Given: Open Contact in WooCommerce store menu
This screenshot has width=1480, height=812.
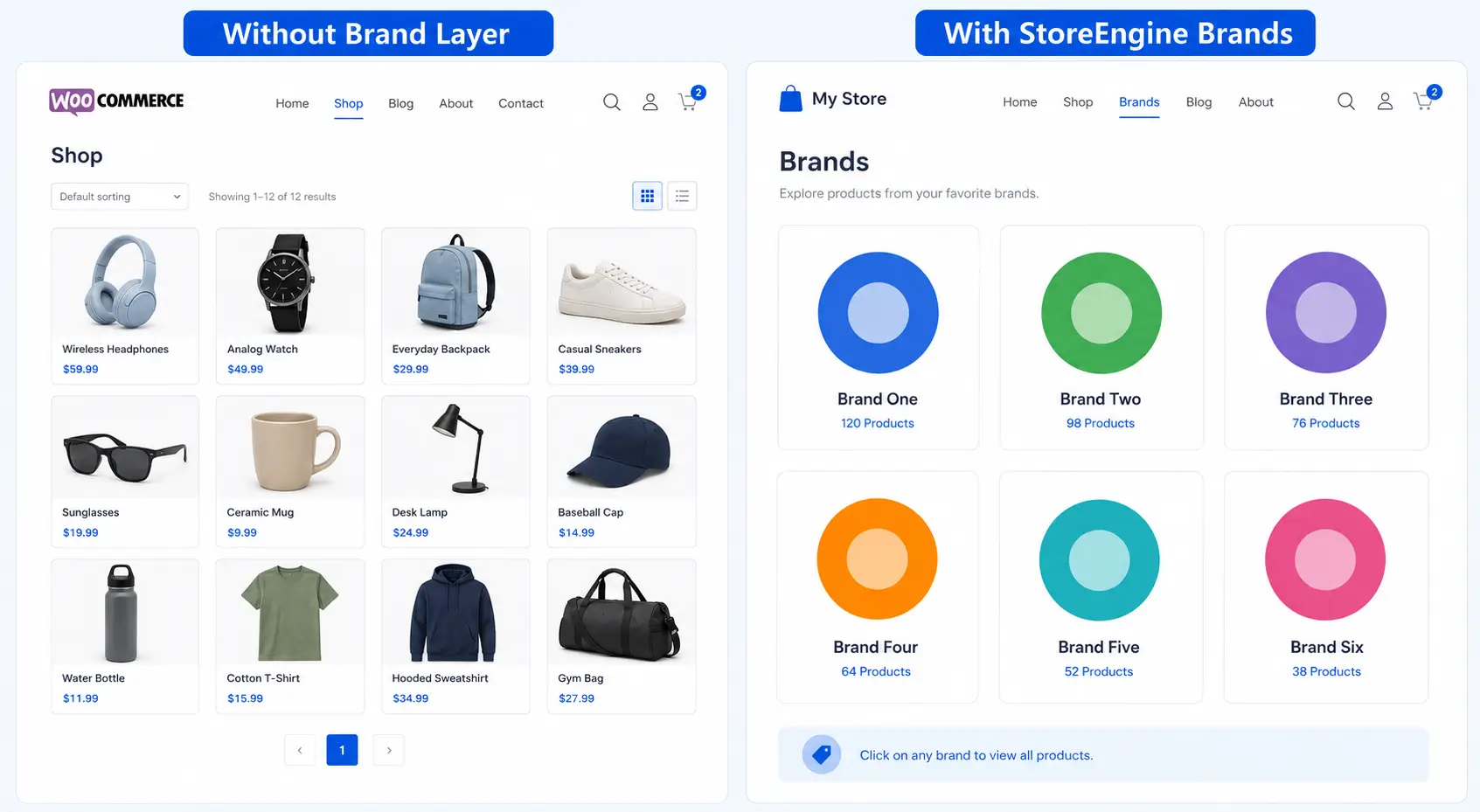Looking at the screenshot, I should 521,103.
